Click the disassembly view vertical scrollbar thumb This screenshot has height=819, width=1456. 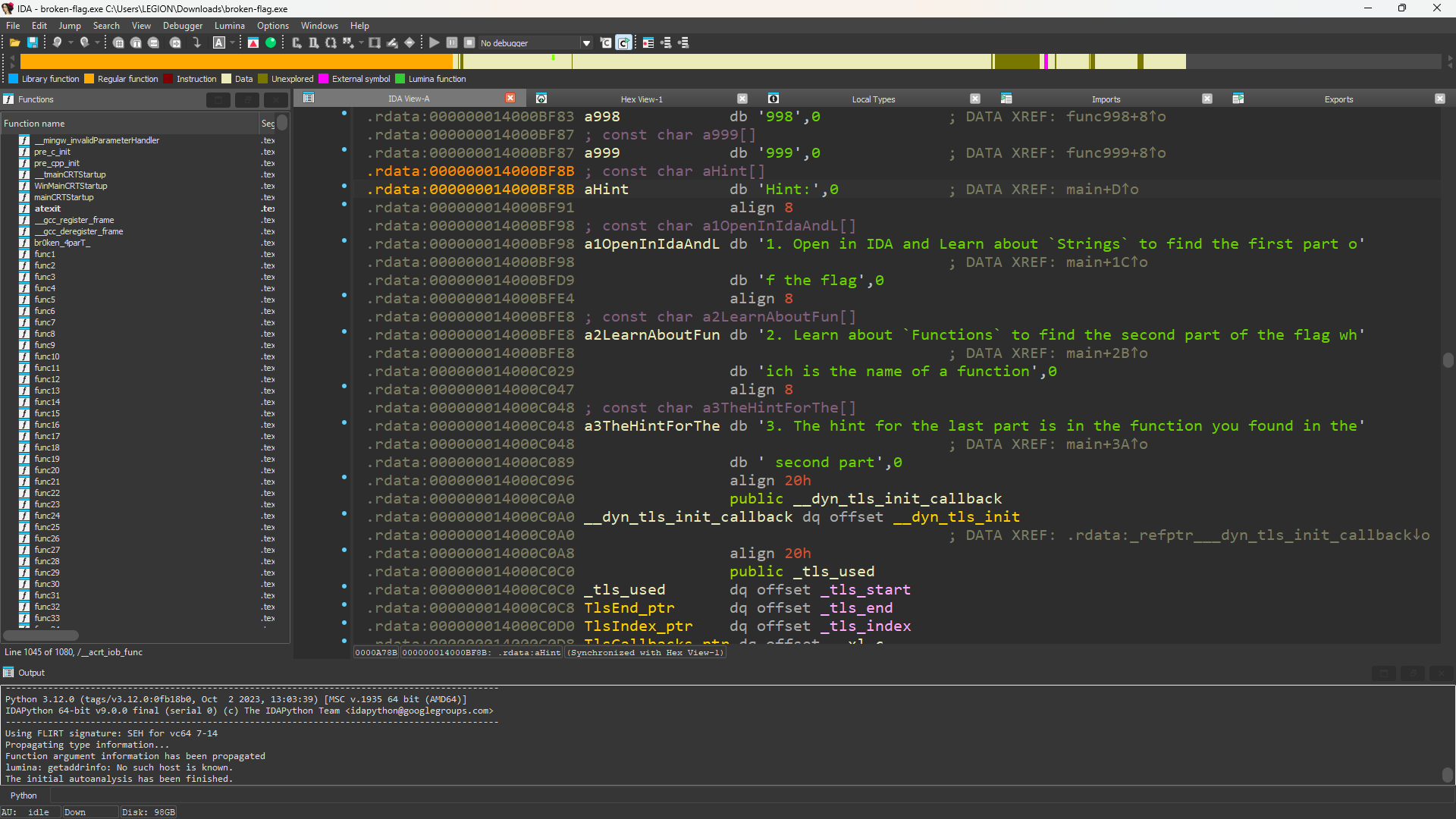coord(1448,360)
